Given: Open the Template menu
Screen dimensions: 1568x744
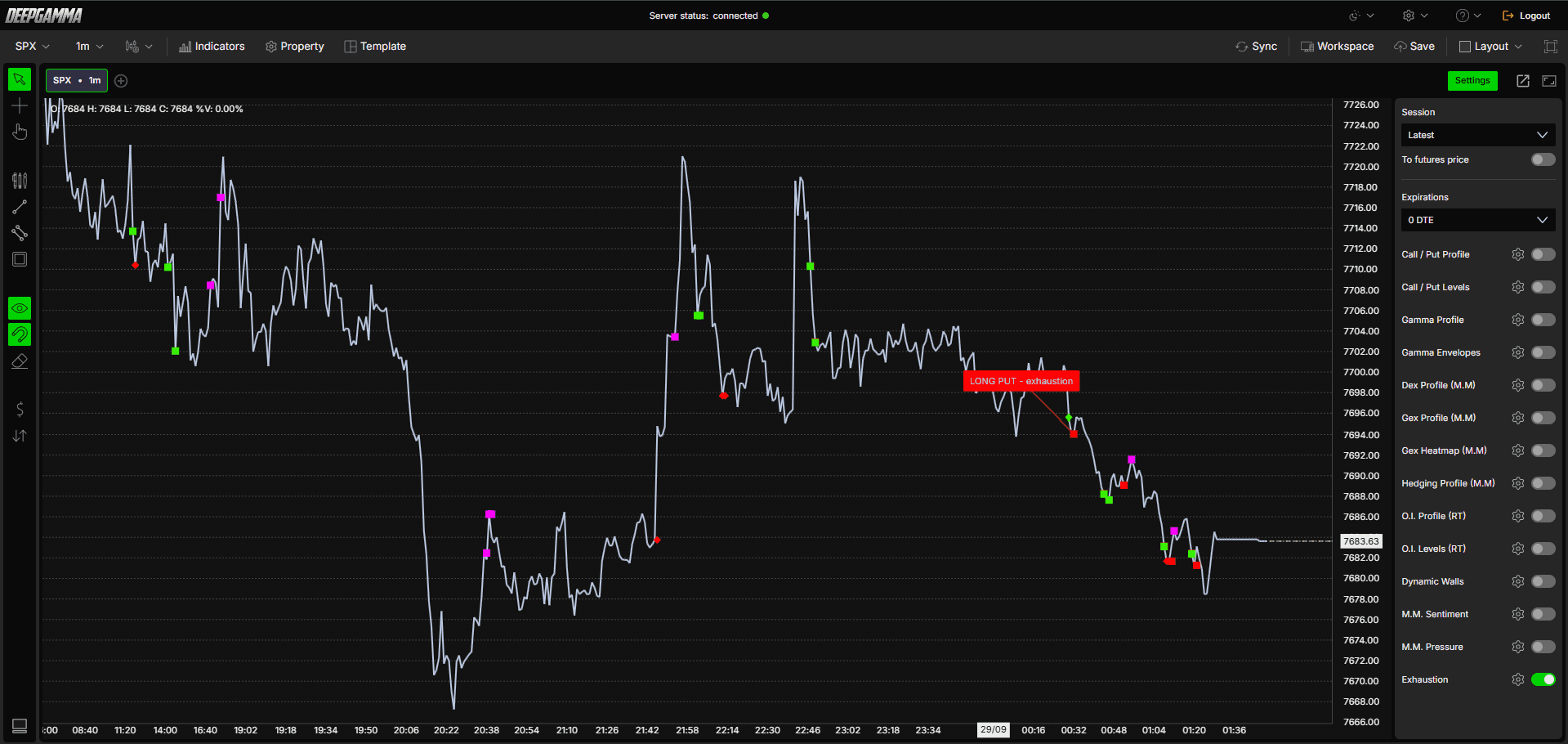Looking at the screenshot, I should coord(375,47).
